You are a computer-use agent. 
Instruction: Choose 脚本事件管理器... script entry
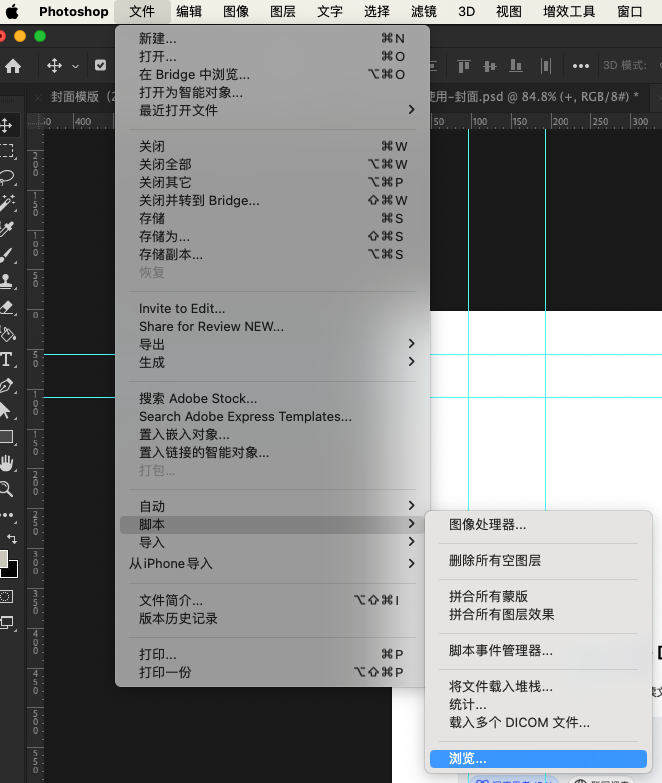click(x=538, y=651)
